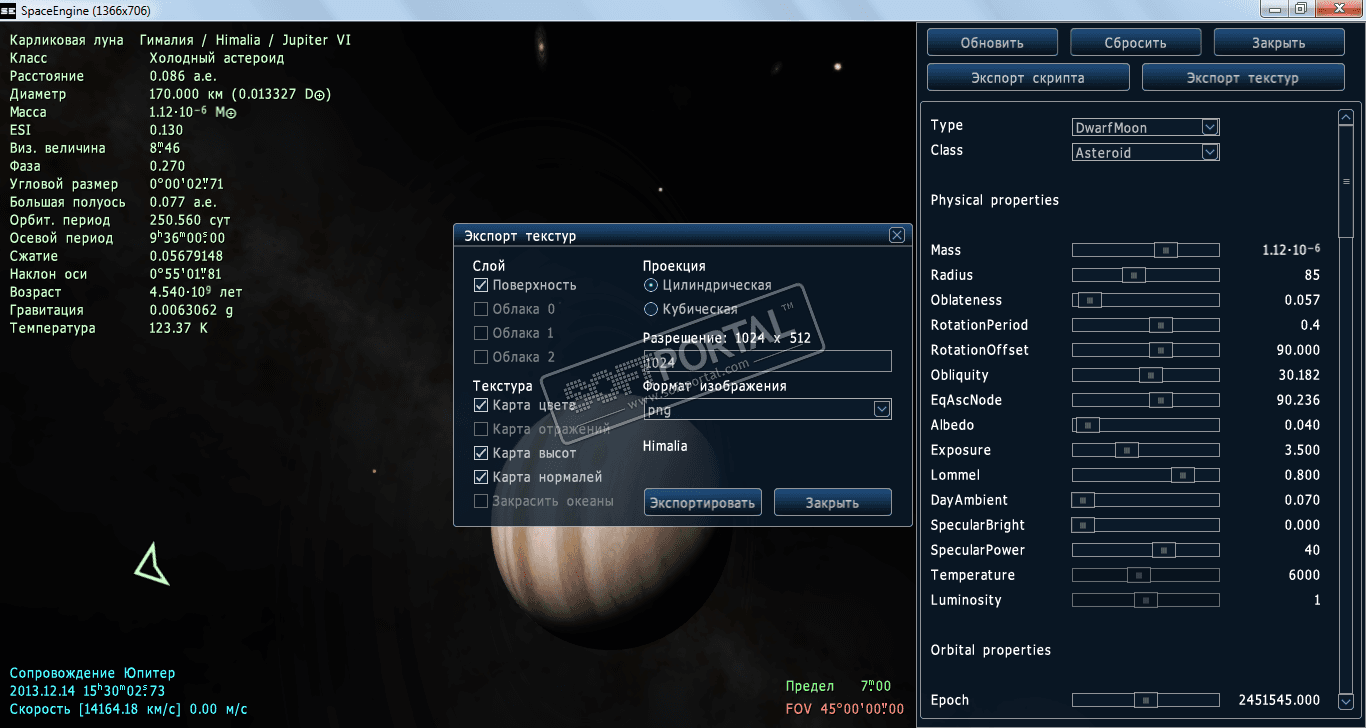Image resolution: width=1366 pixels, height=728 pixels.
Task: Click the Mass value 1.12·10⁻⁶ in editor
Action: tap(1291, 249)
